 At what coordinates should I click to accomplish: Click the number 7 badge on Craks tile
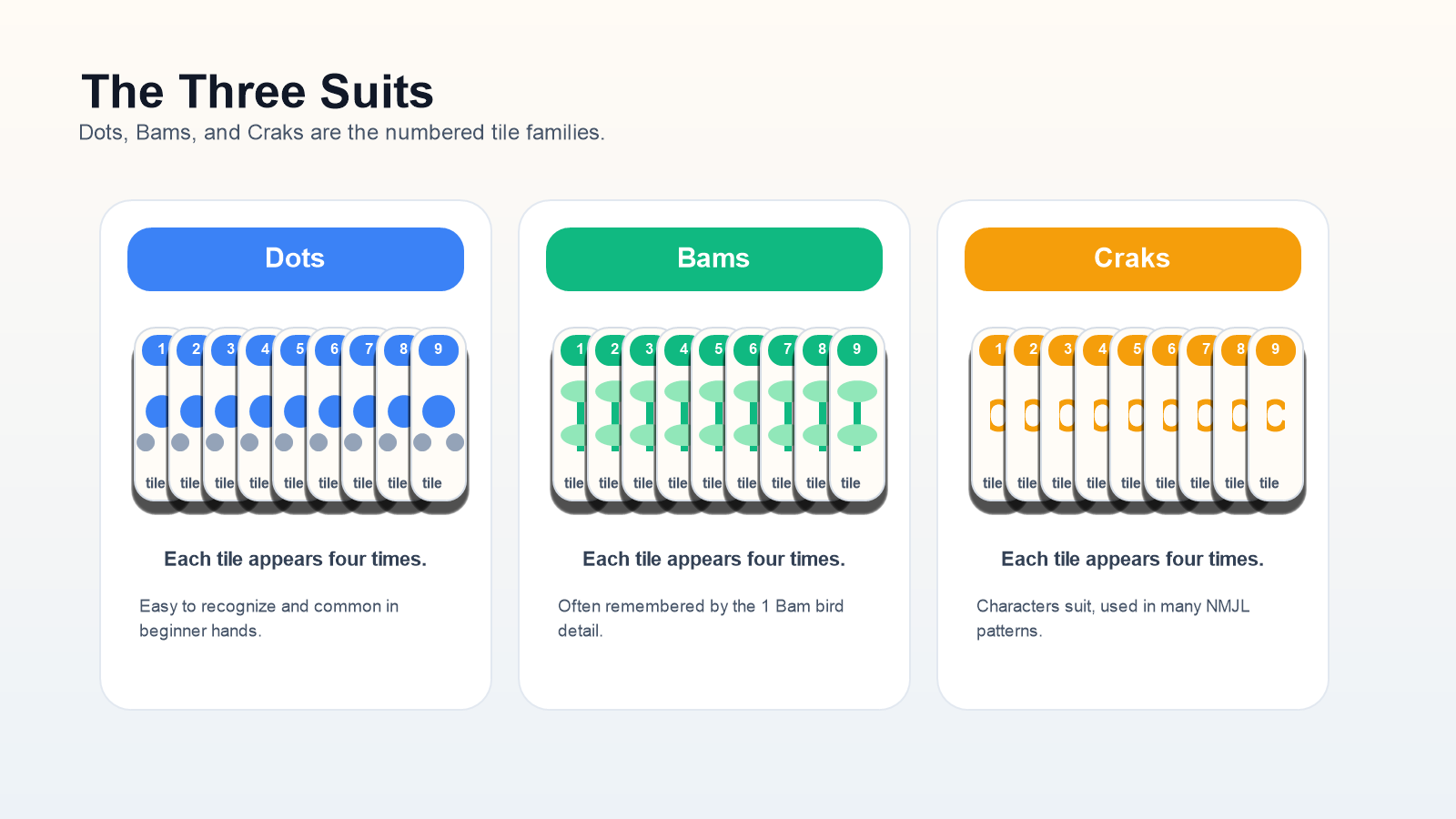(1199, 349)
